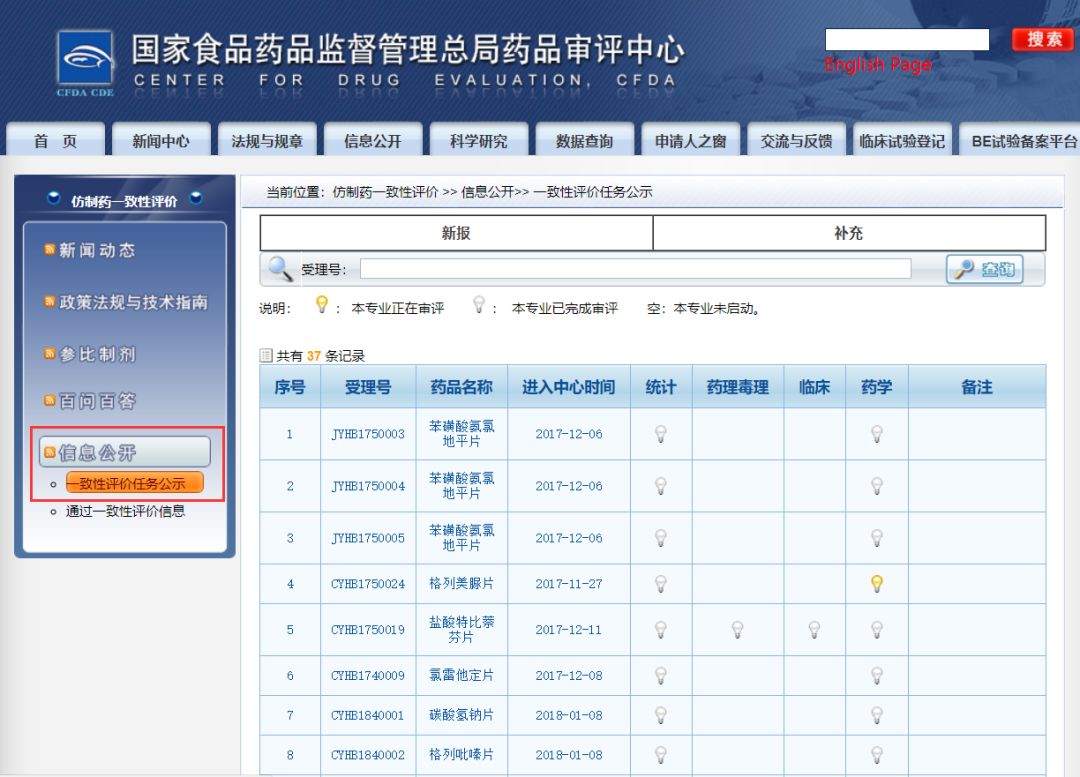This screenshot has height=777, width=1080.
Task: Click the 进入中心时间 column header
Action: (568, 387)
